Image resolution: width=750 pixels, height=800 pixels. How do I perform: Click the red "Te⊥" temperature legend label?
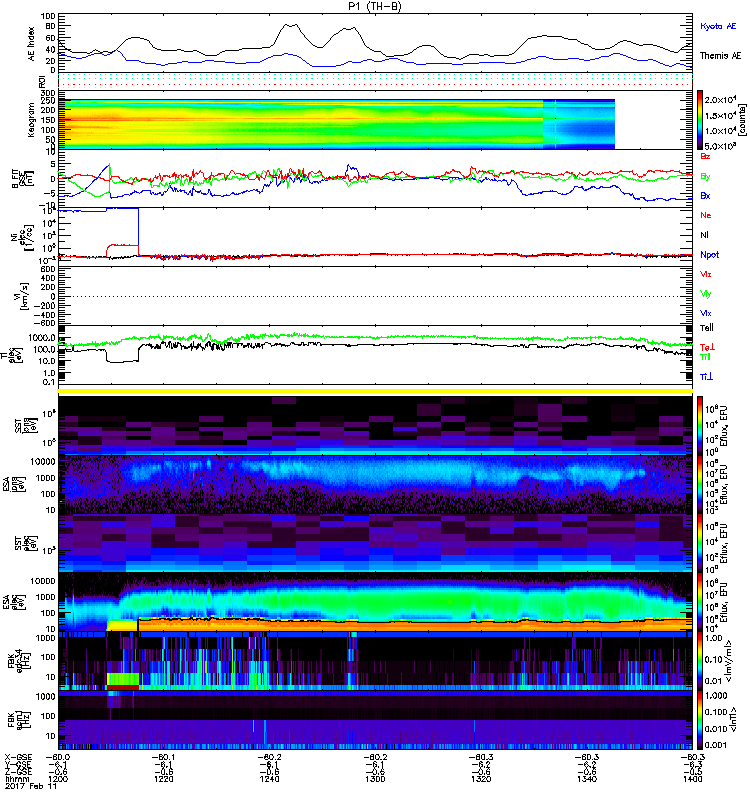pyautogui.click(x=707, y=347)
